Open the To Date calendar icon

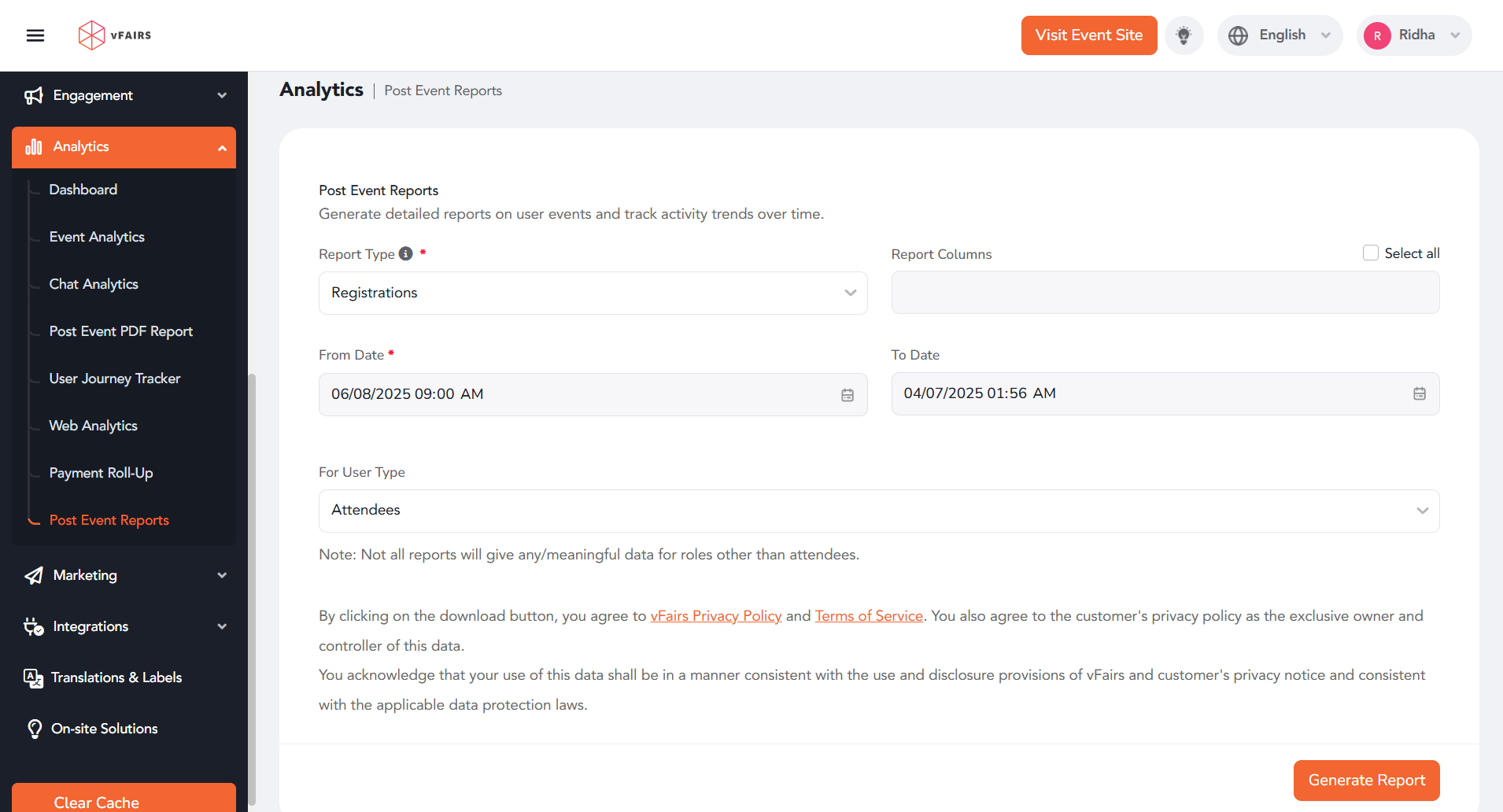click(1420, 393)
